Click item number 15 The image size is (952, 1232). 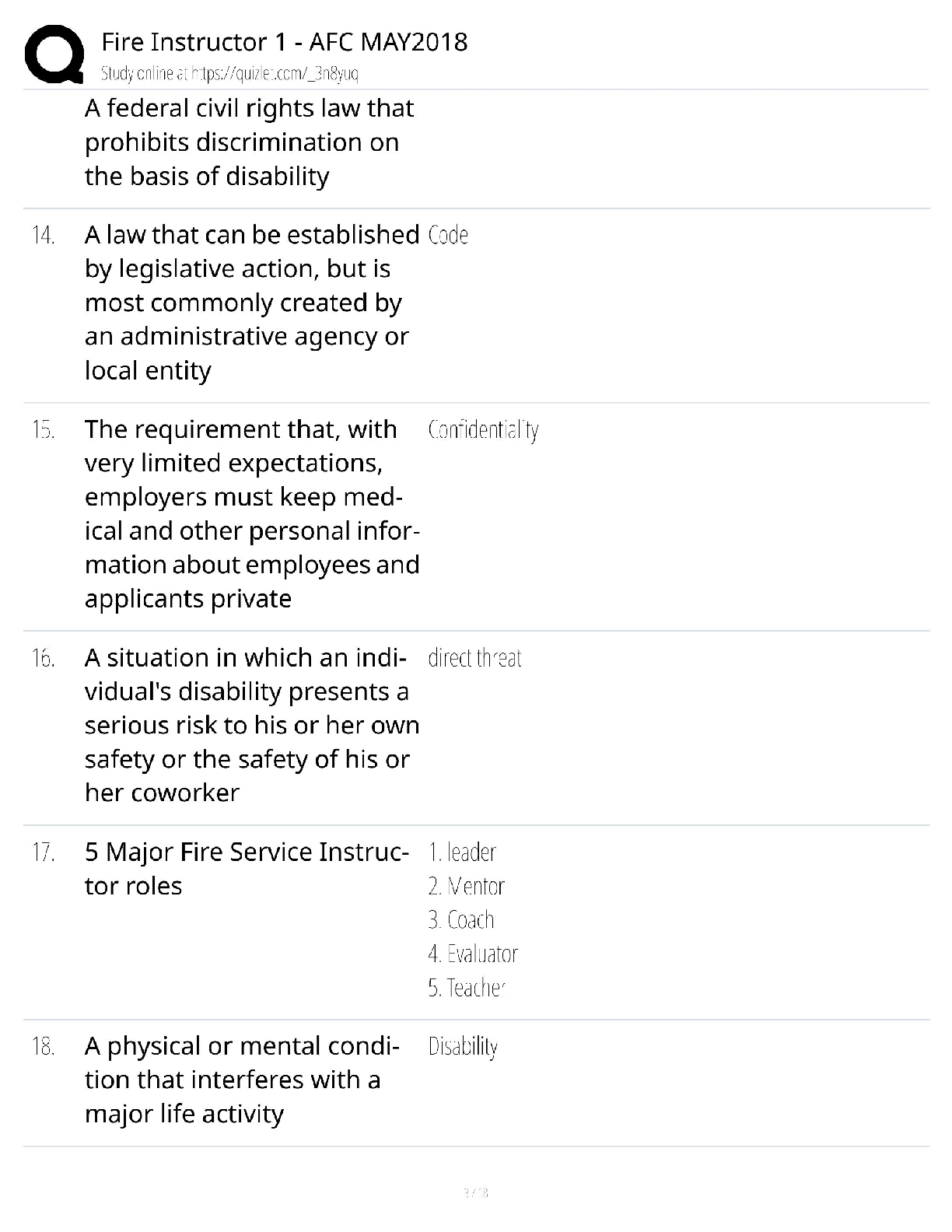(x=44, y=429)
